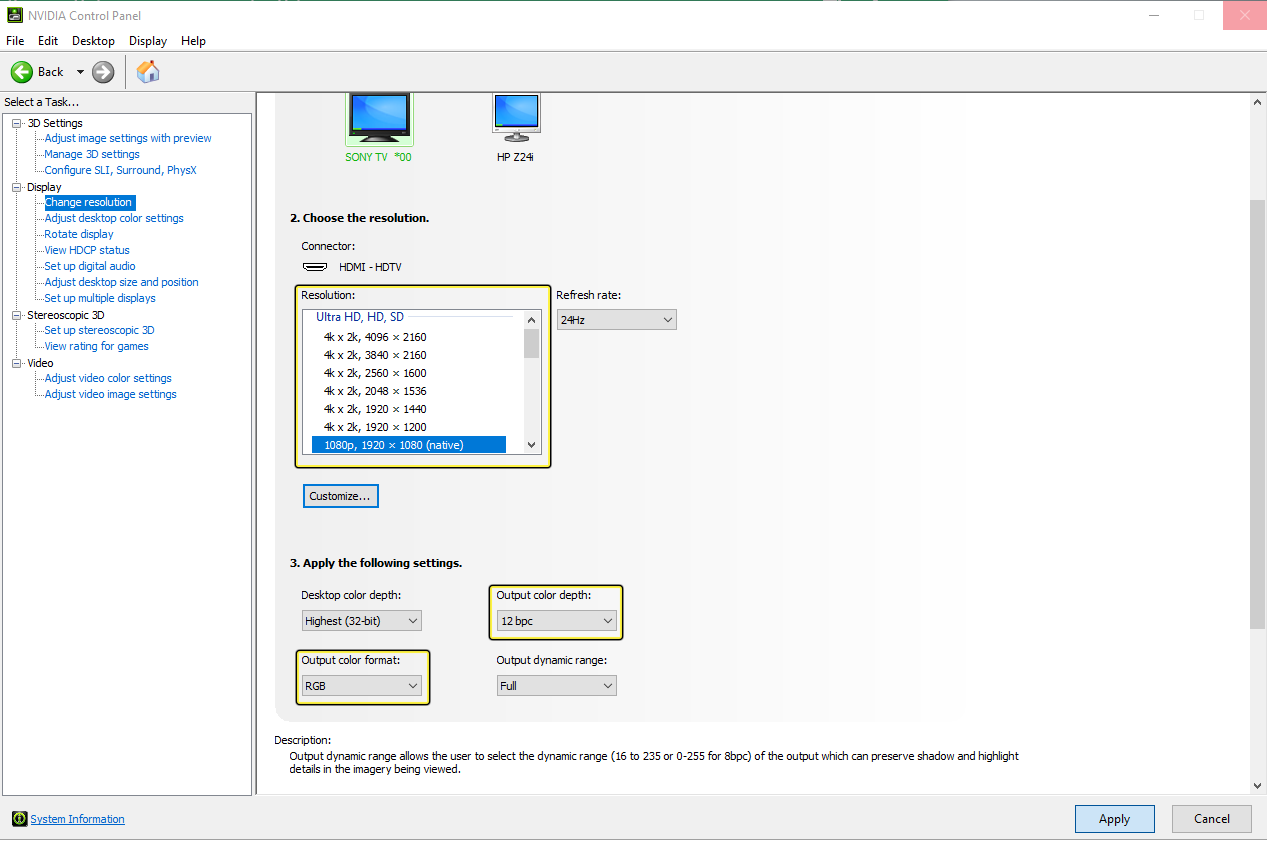Open the Desktop menu
The width and height of the screenshot is (1267, 841).
tap(93, 41)
